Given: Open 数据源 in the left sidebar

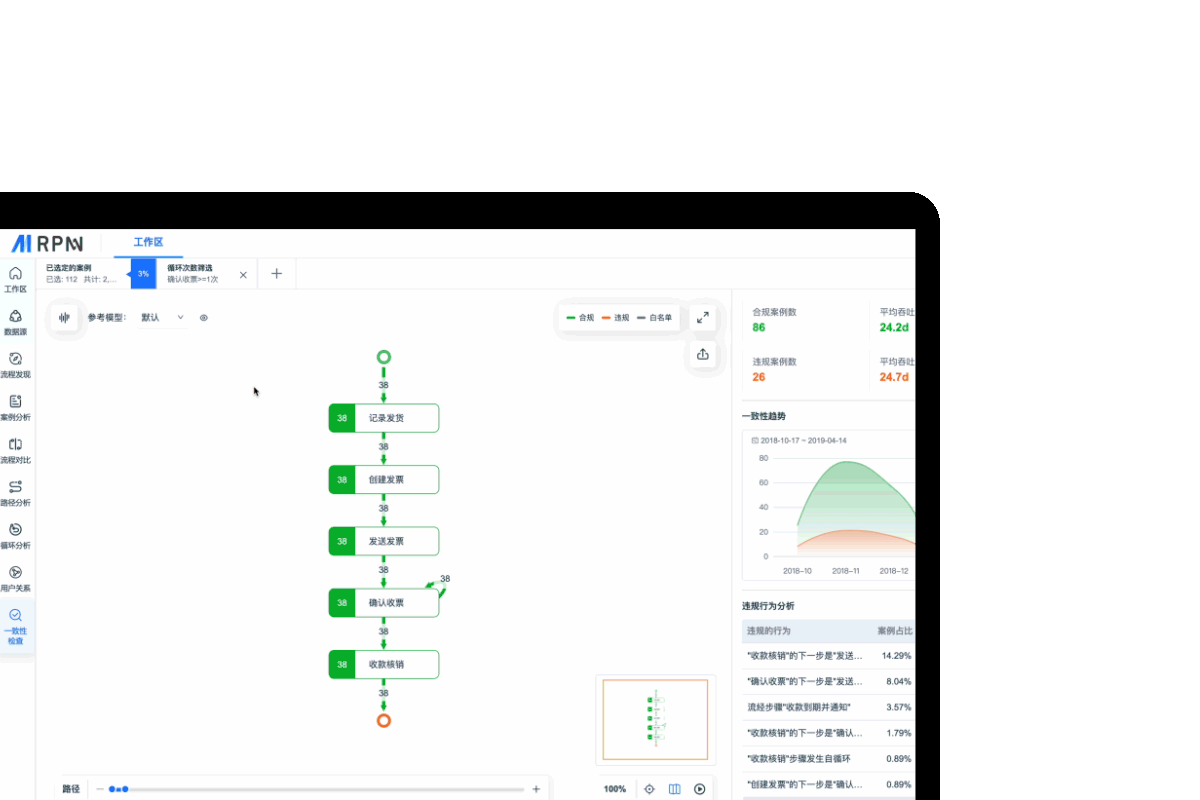Looking at the screenshot, I should (x=15, y=321).
